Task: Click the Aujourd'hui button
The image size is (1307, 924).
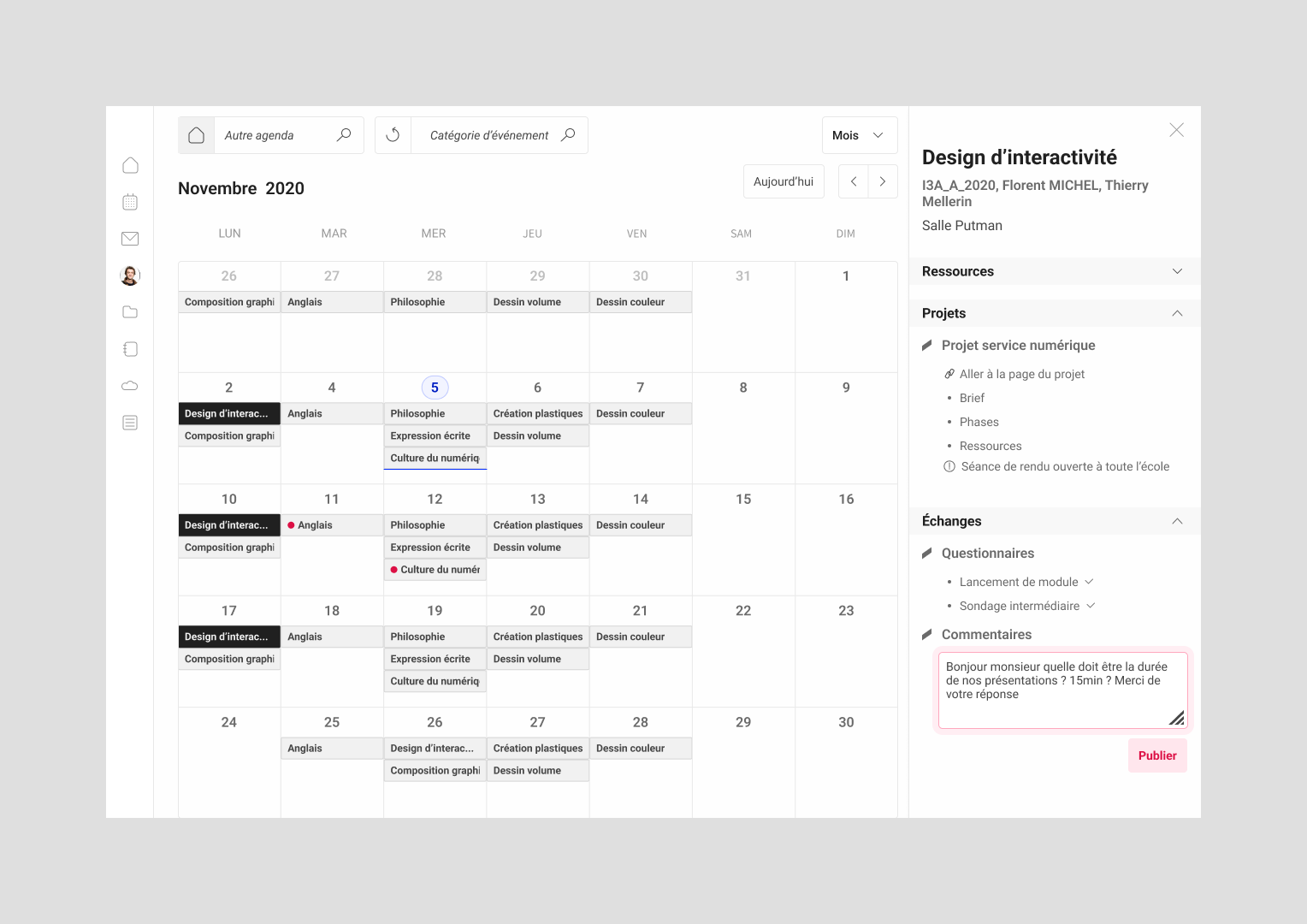Action: 784,181
